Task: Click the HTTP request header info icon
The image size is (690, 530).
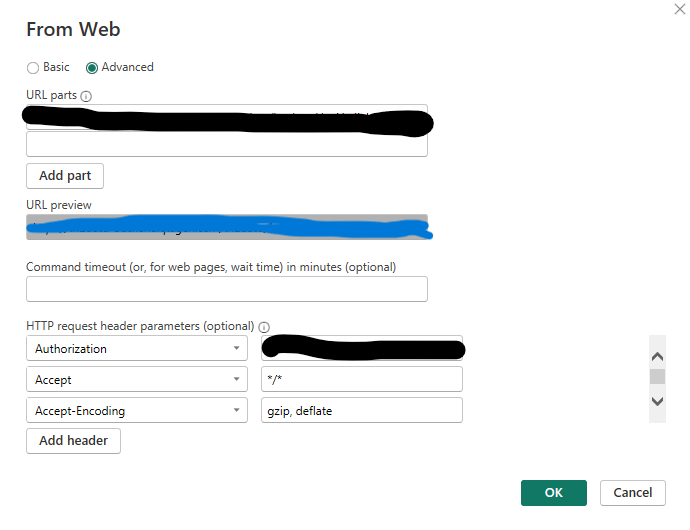Action: pyautogui.click(x=264, y=327)
